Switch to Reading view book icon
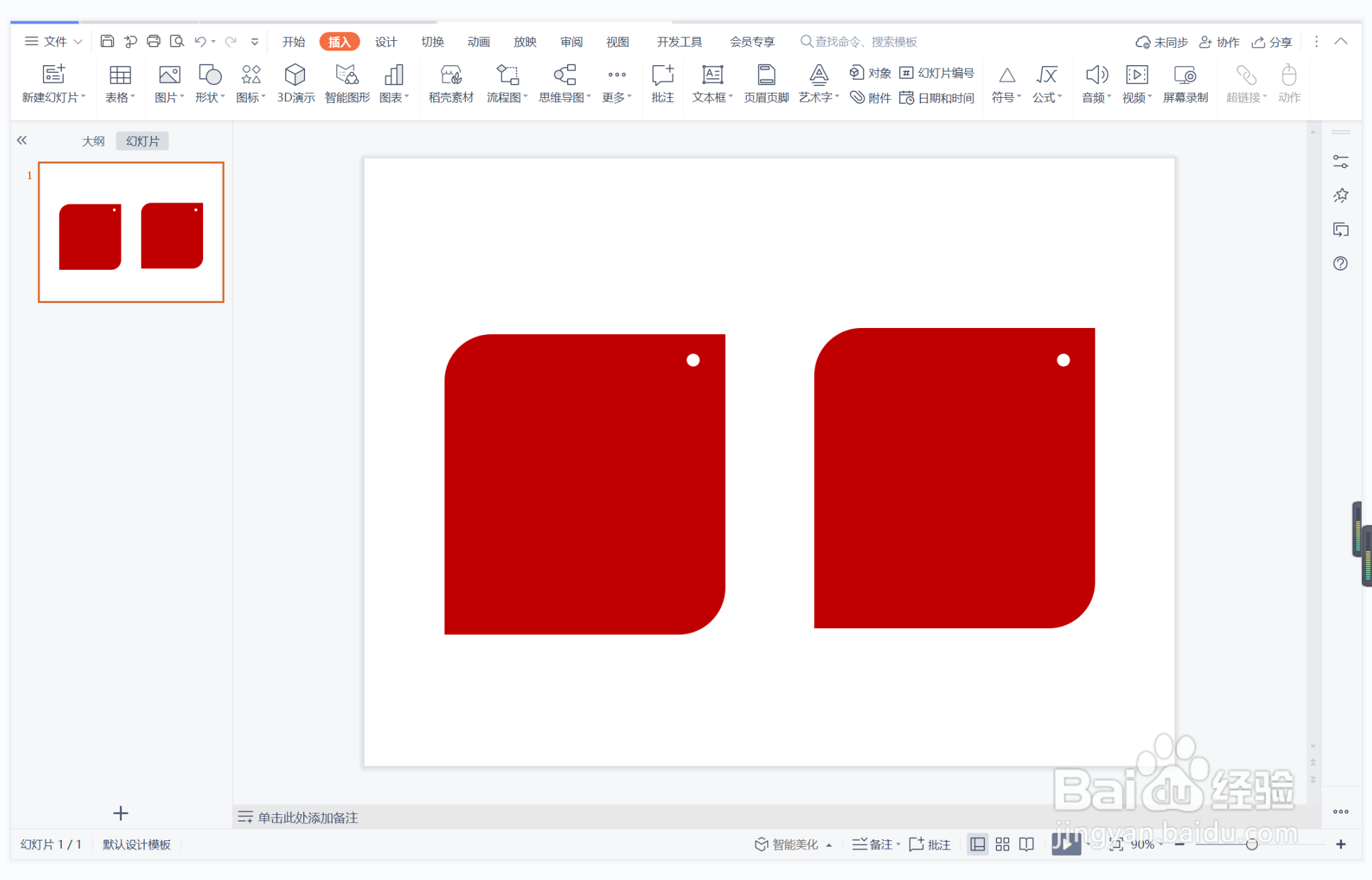Image resolution: width=1372 pixels, height=880 pixels. [x=1027, y=844]
